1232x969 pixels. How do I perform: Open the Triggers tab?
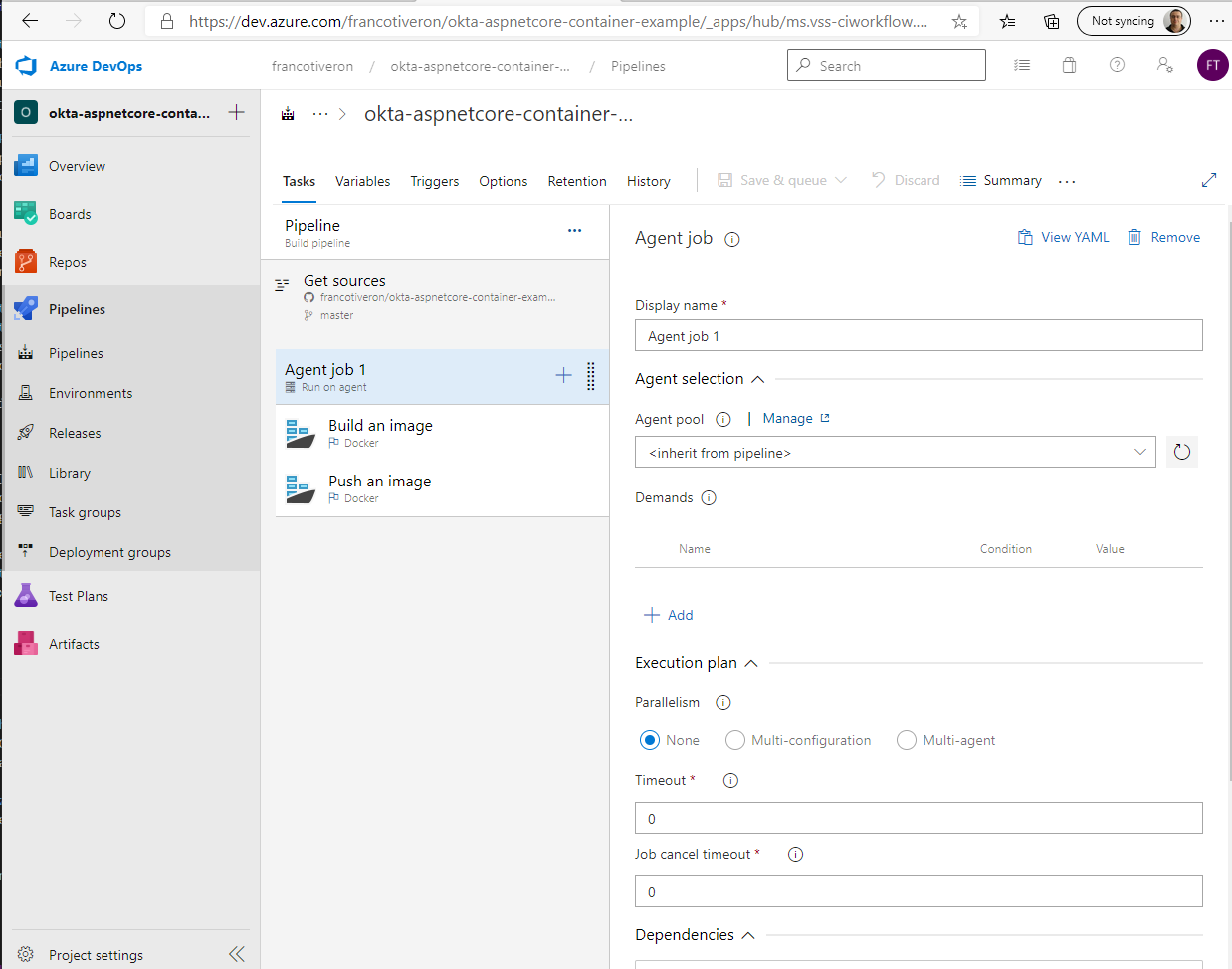click(434, 181)
